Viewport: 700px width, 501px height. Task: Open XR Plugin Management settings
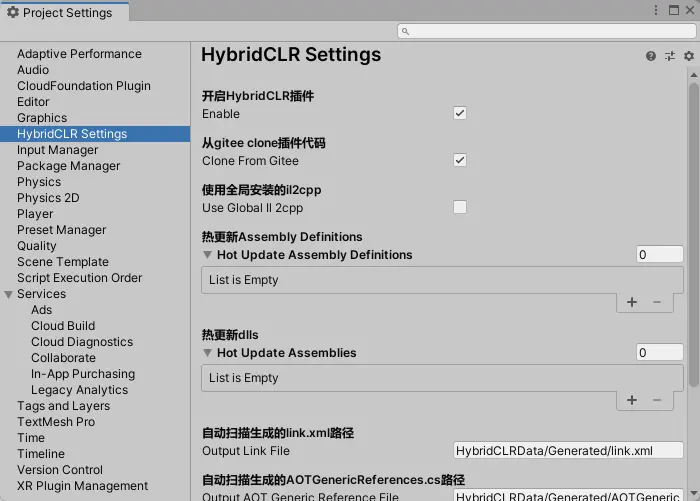82,486
